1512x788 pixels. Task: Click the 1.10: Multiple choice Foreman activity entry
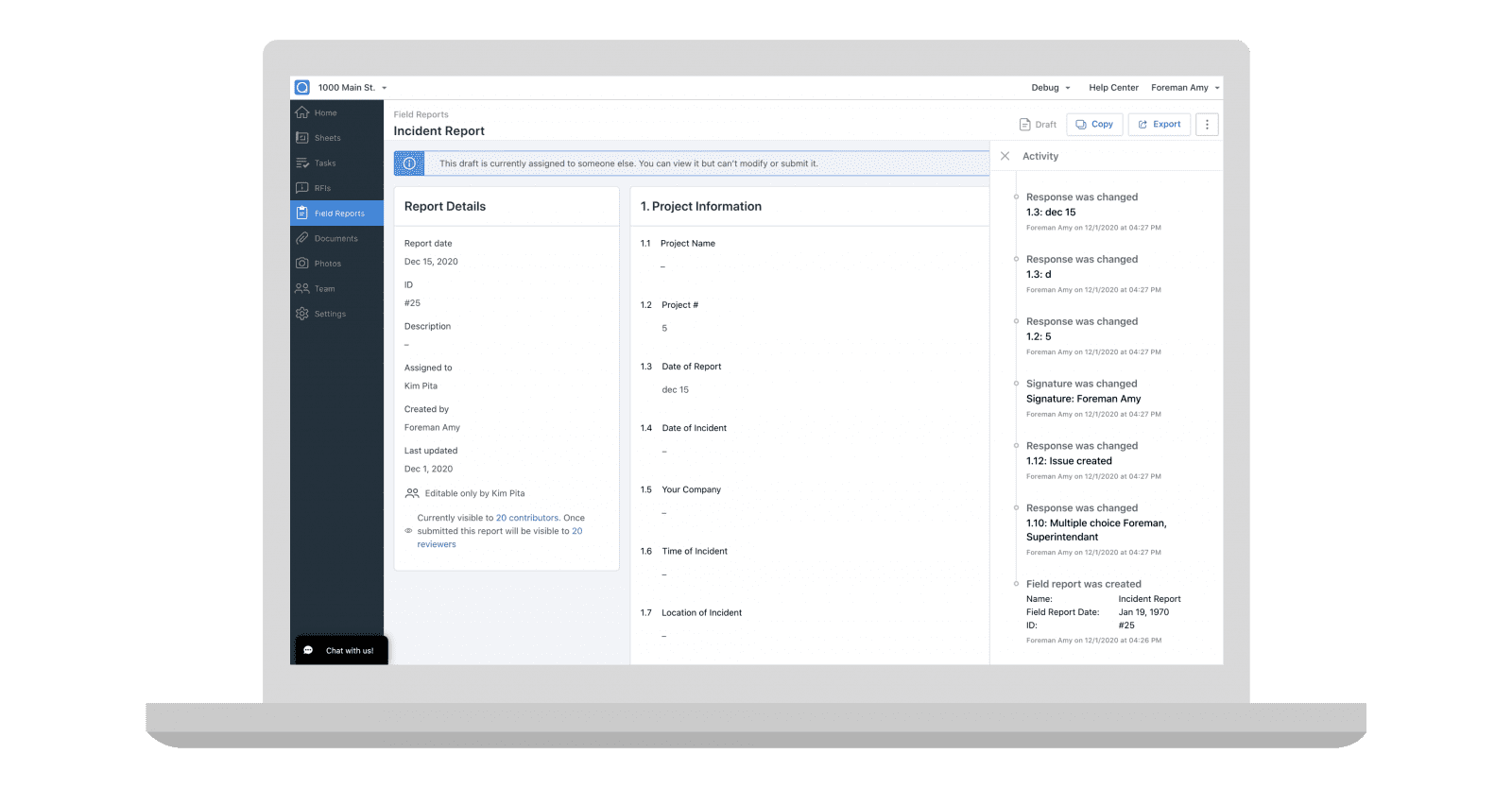point(1096,530)
